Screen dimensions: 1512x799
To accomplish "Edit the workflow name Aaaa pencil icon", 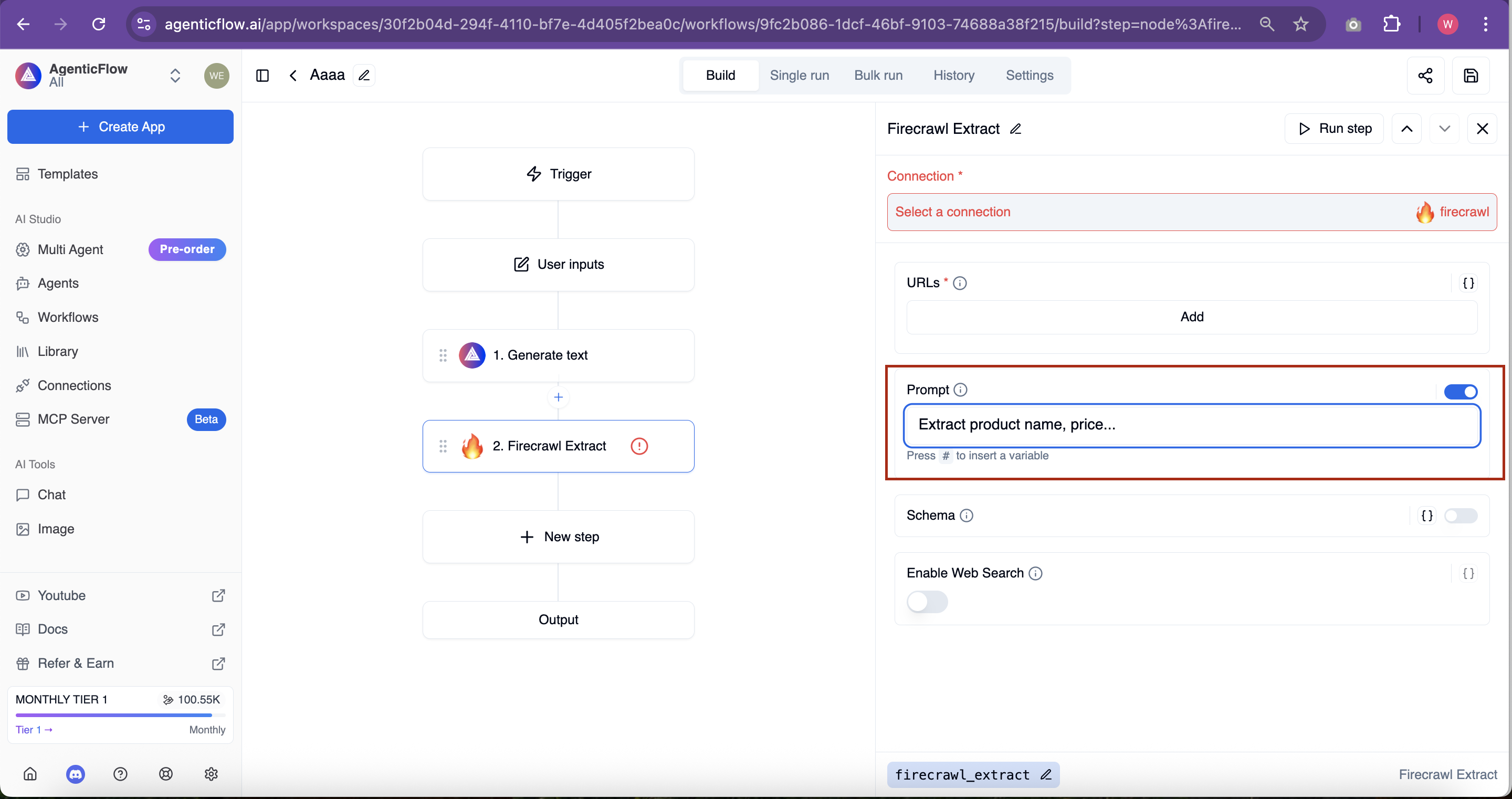I will [x=364, y=75].
